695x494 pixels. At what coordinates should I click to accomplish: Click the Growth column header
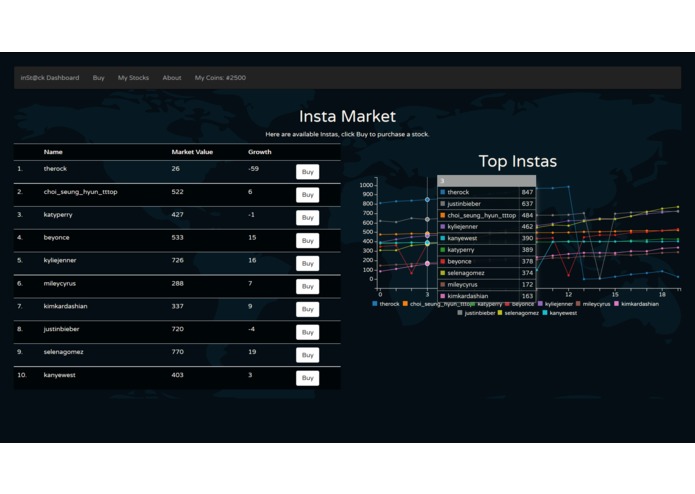click(260, 152)
